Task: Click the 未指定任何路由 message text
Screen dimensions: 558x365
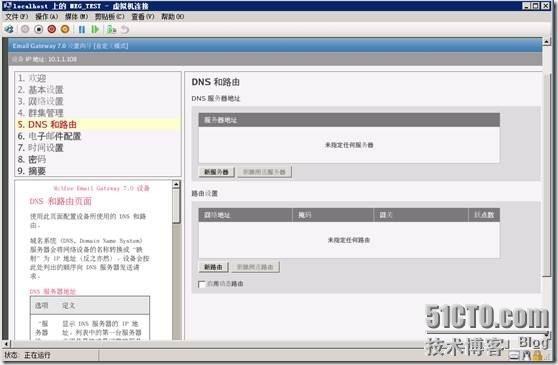Action: tap(349, 240)
